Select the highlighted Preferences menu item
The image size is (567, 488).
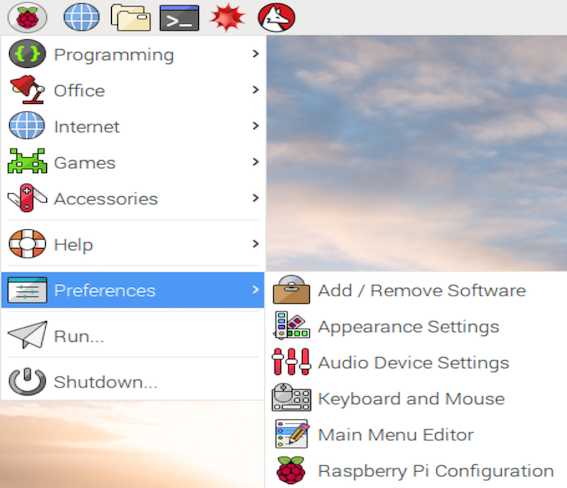pyautogui.click(x=133, y=290)
